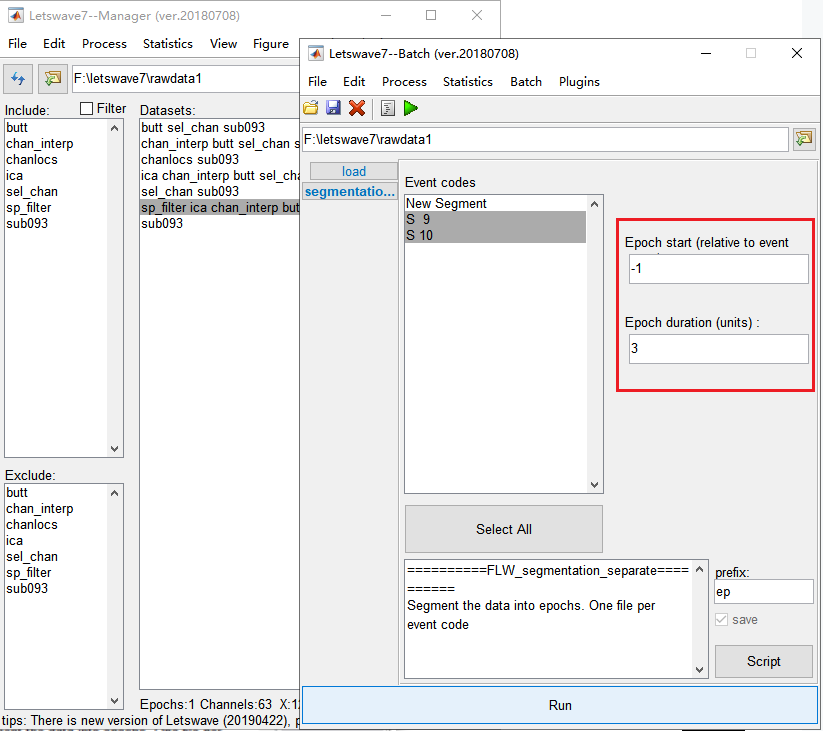The width and height of the screenshot is (823, 731).
Task: Select sel_chan in Include list
Action: click(56, 192)
